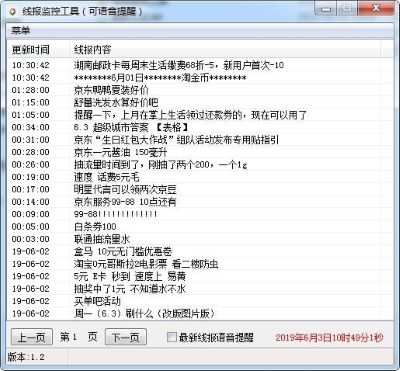Go to previous page with 上一页

[x=32, y=337]
